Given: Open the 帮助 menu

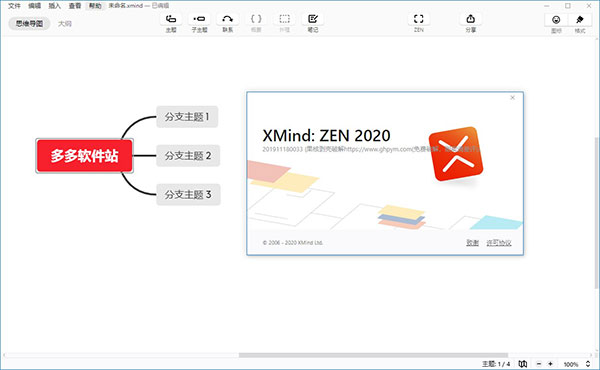Looking at the screenshot, I should tap(95, 6).
